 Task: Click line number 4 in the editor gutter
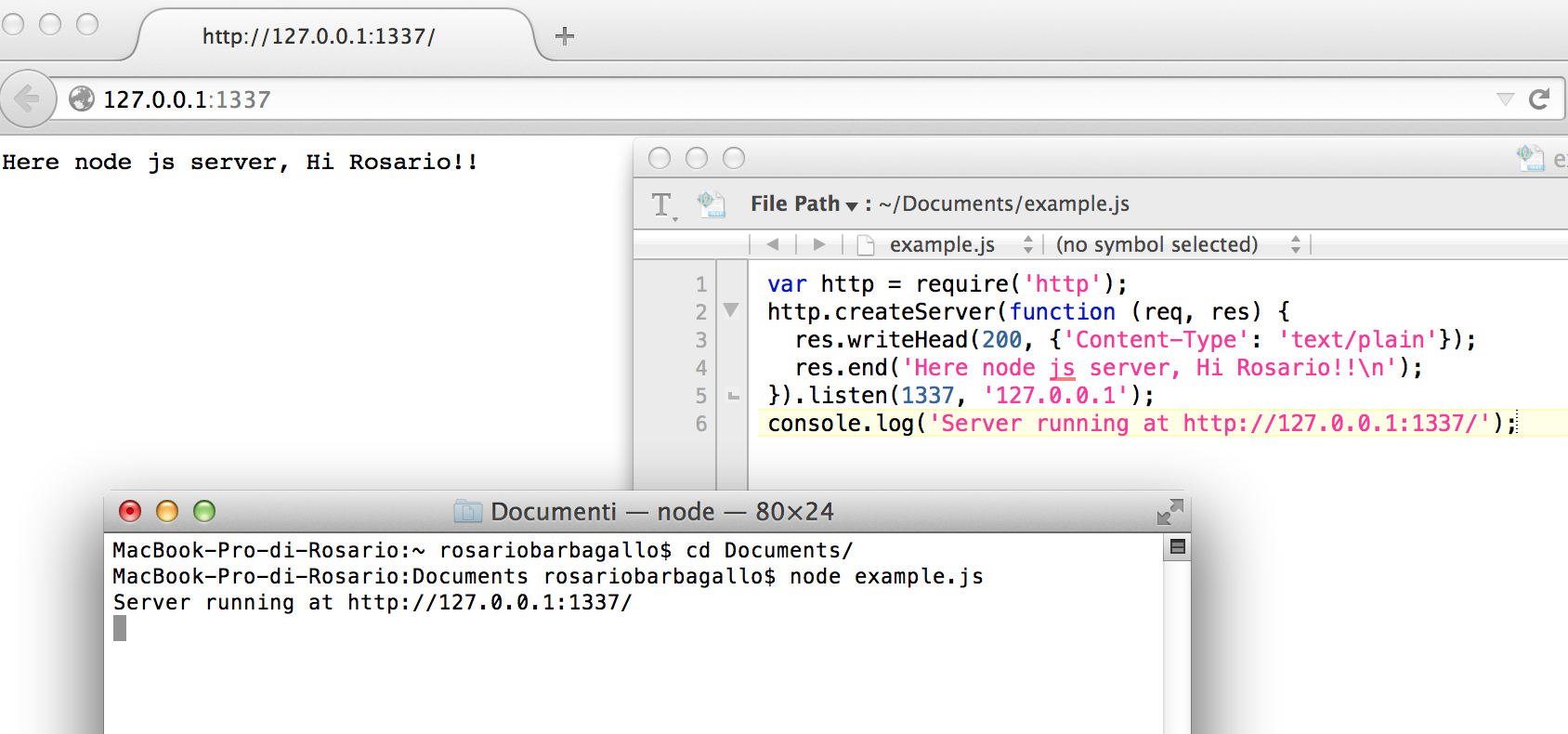701,368
